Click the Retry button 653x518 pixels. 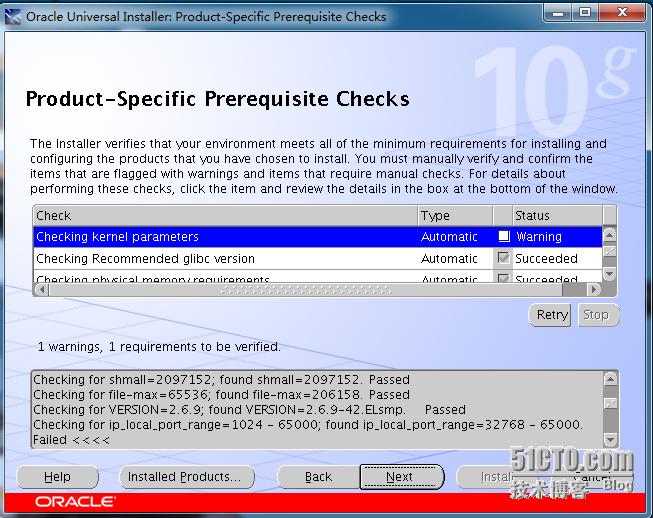tap(550, 315)
